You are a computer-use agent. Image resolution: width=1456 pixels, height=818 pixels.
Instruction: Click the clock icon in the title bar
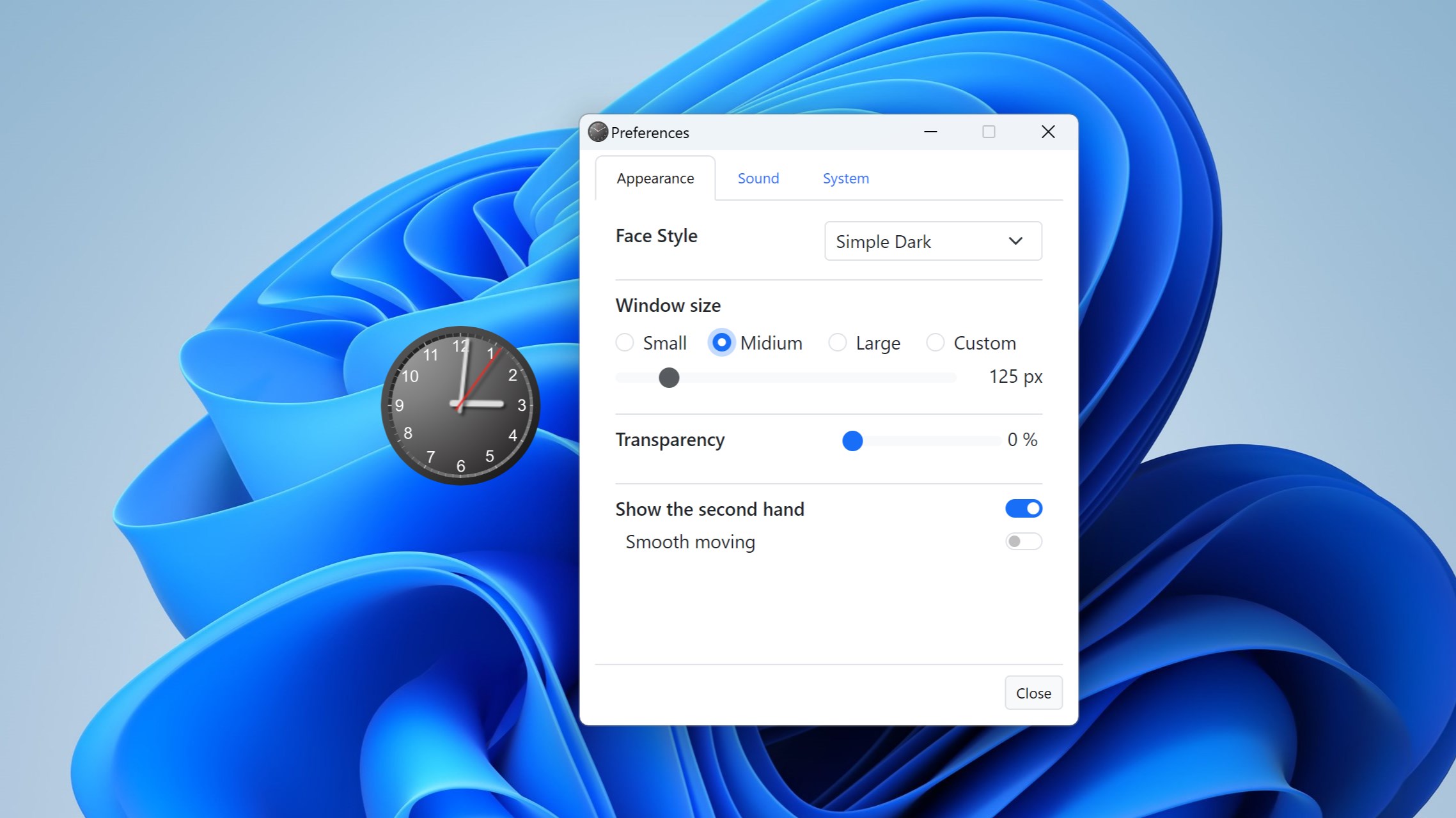tap(597, 132)
